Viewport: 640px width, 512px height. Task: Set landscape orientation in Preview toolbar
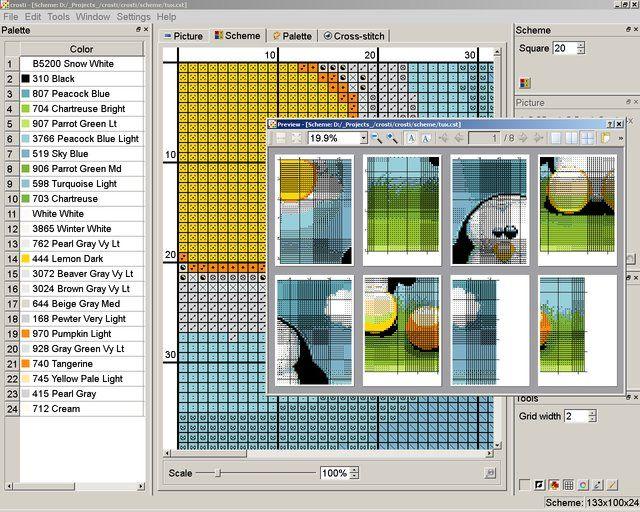[x=426, y=138]
